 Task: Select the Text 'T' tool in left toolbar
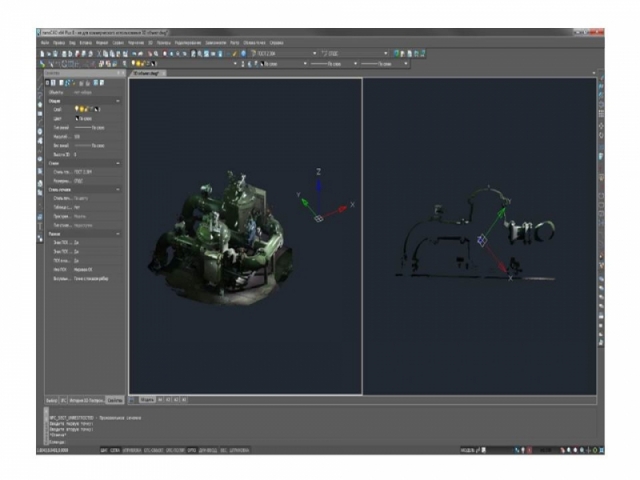point(40,226)
